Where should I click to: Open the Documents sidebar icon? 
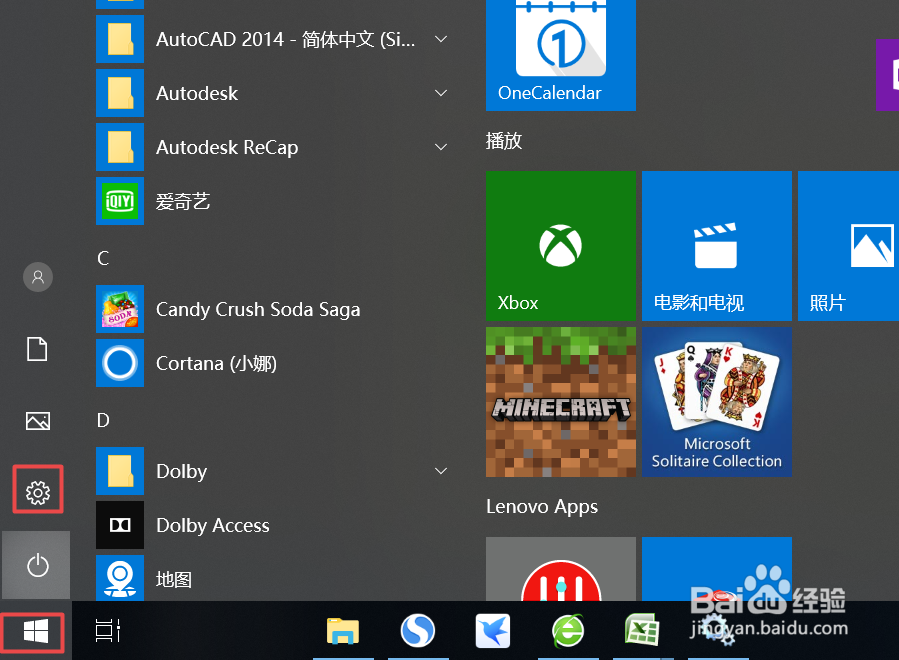[x=37, y=349]
